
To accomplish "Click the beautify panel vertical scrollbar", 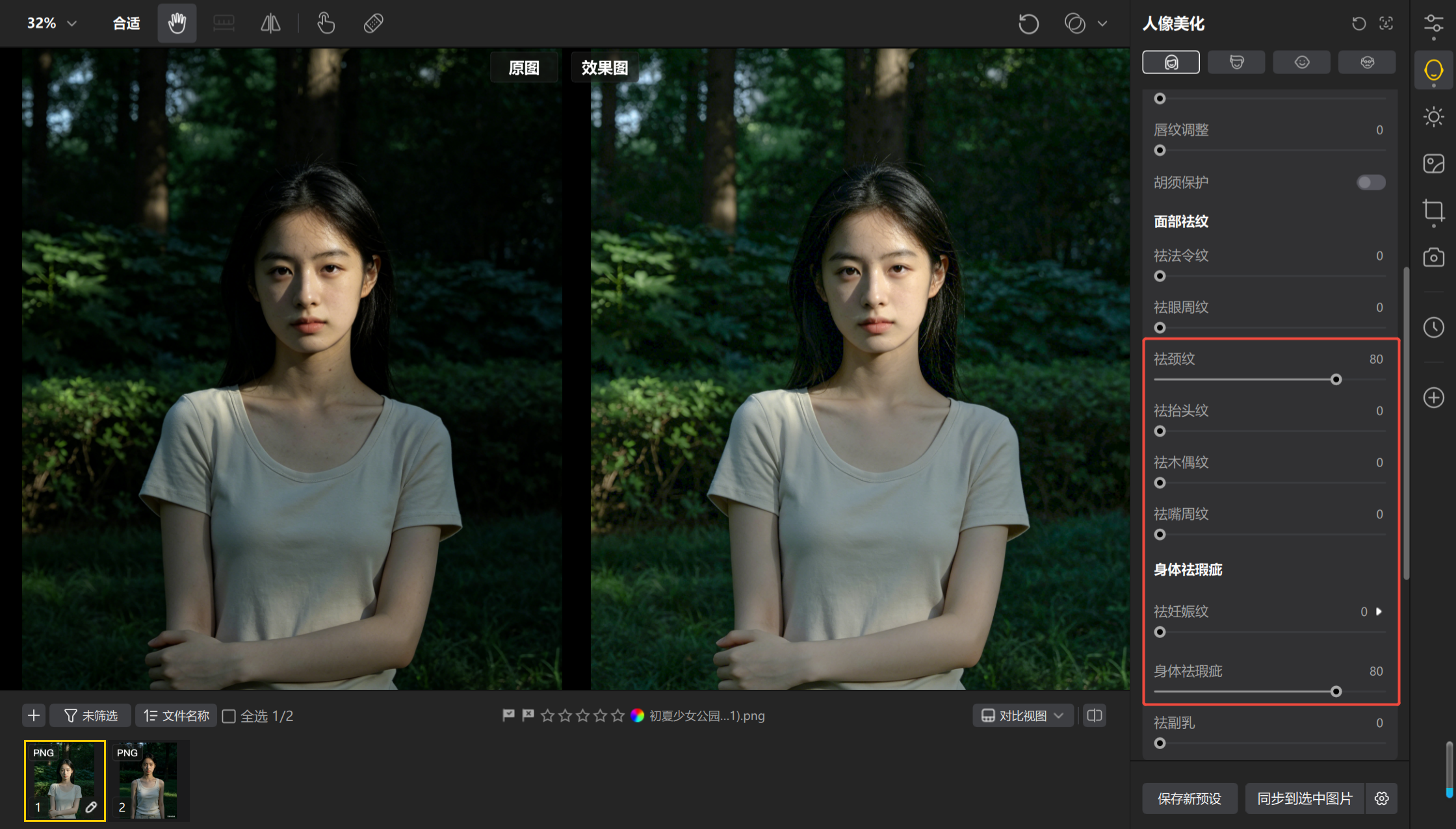I will (x=1406, y=422).
